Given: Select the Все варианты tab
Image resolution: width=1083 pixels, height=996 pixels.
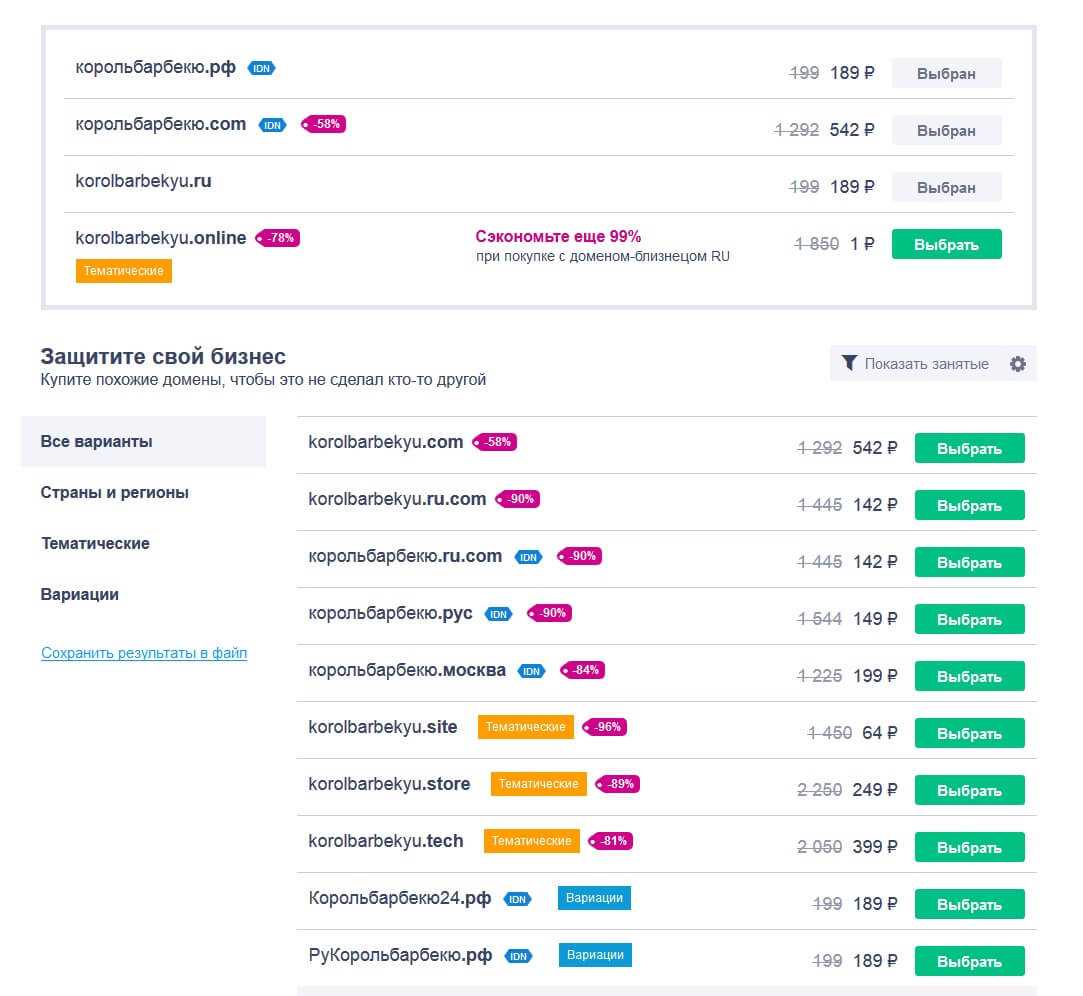Looking at the screenshot, I should pos(97,442).
